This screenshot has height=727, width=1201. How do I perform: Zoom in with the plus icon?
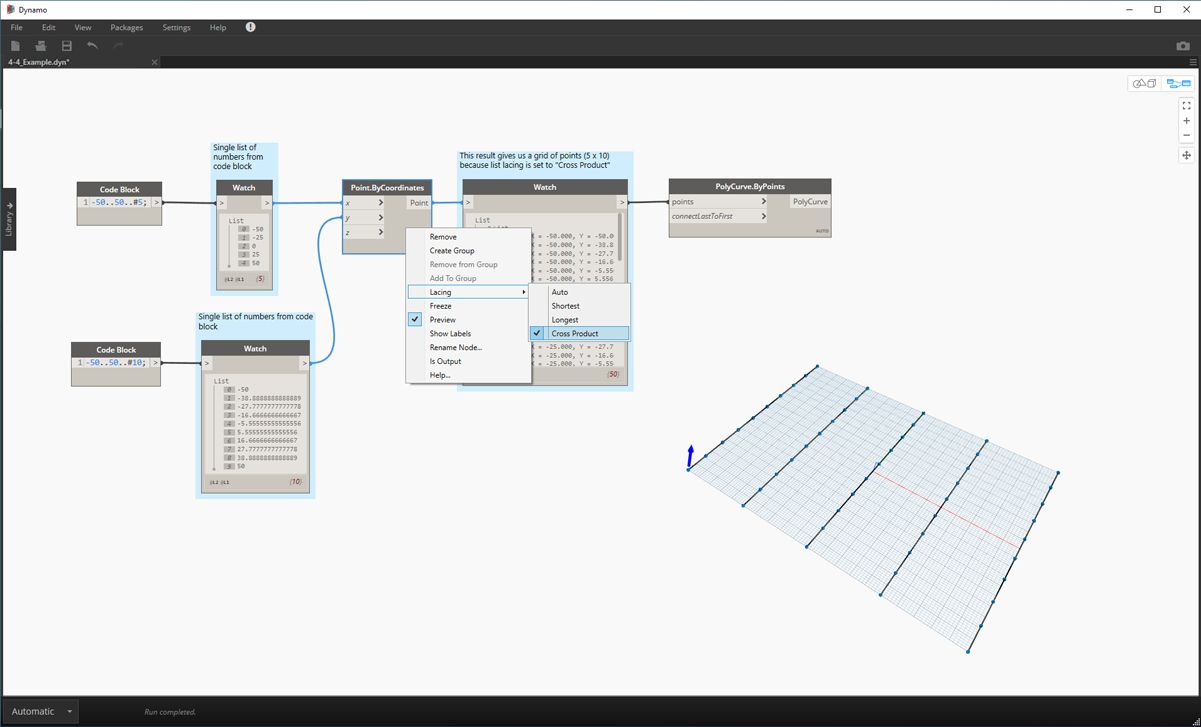[1186, 121]
